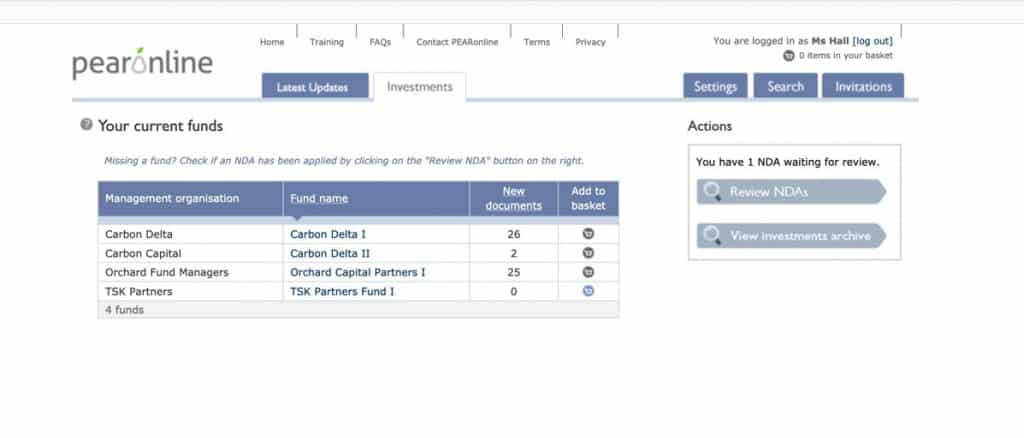Open the Search tab
Viewport: 1024px width, 438px height.
pyautogui.click(x=786, y=86)
